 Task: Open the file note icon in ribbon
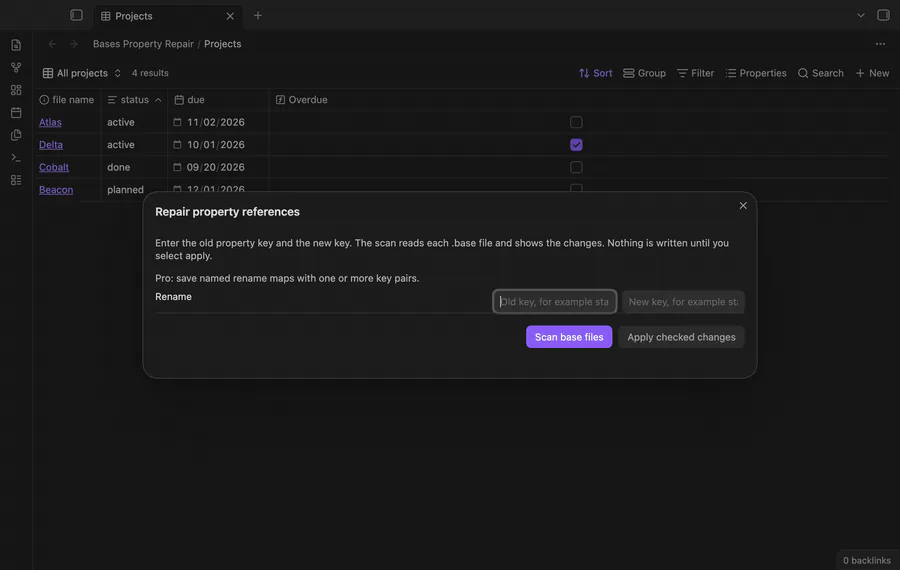[16, 45]
